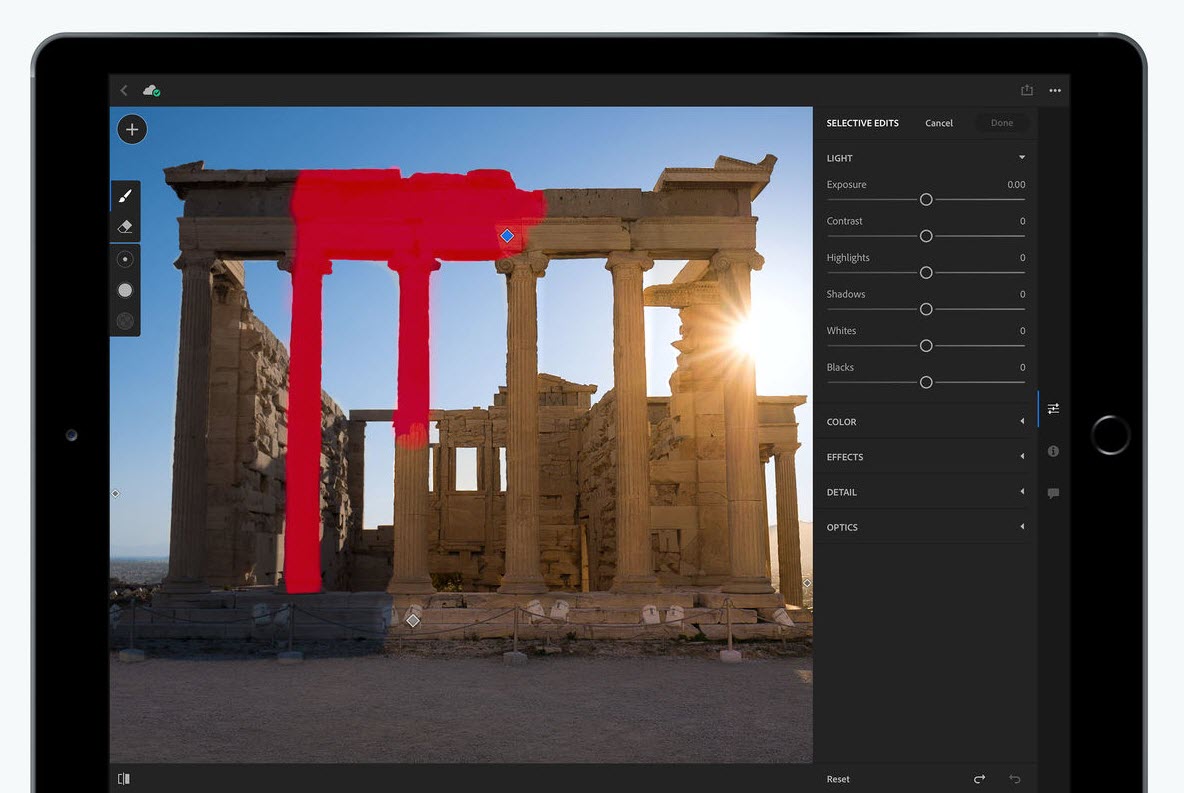Open the comments panel
This screenshot has width=1184, height=793.
click(1053, 493)
